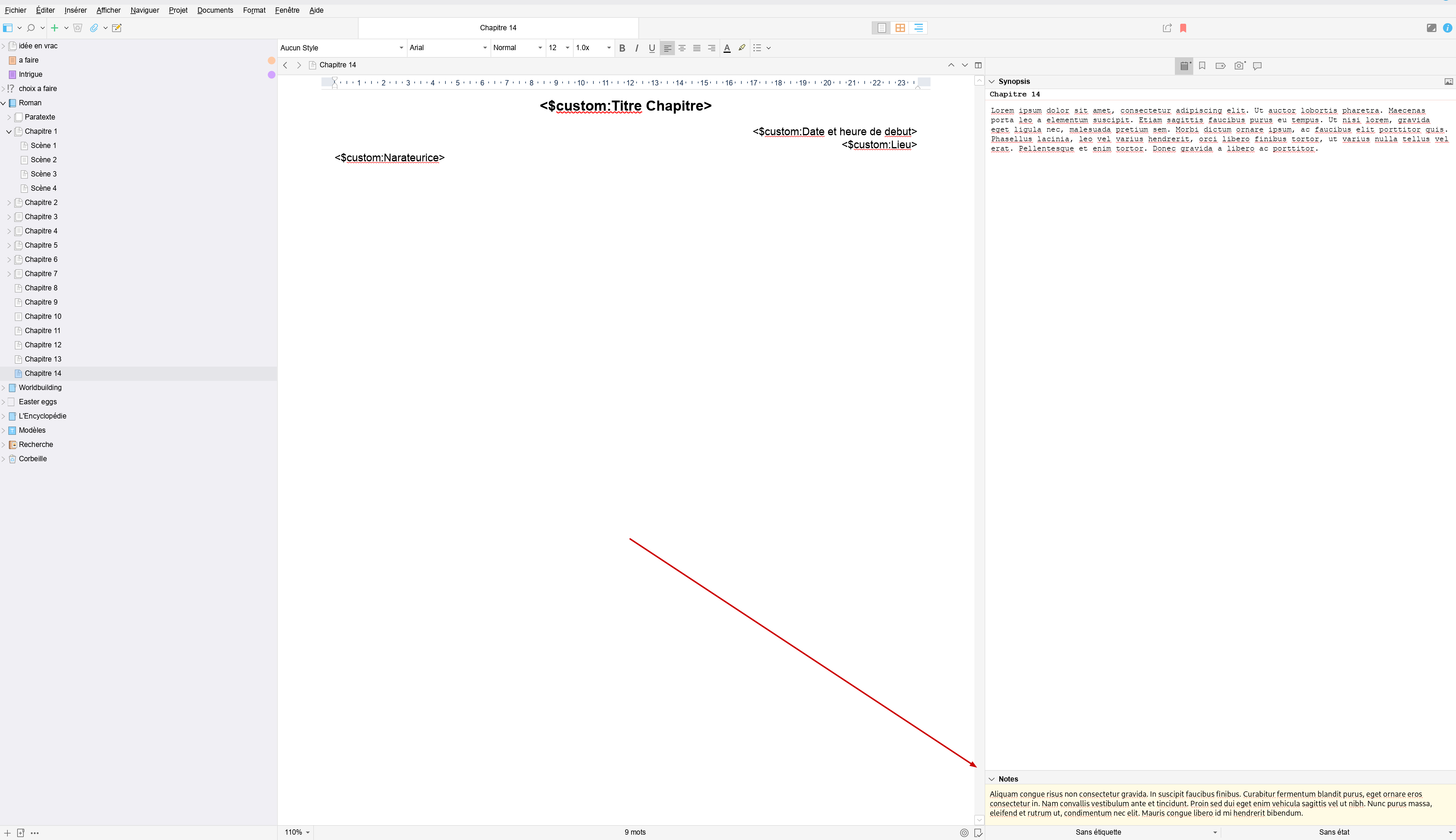Toggle inspector with blue info button
This screenshot has width=1456, height=840.
click(1447, 28)
